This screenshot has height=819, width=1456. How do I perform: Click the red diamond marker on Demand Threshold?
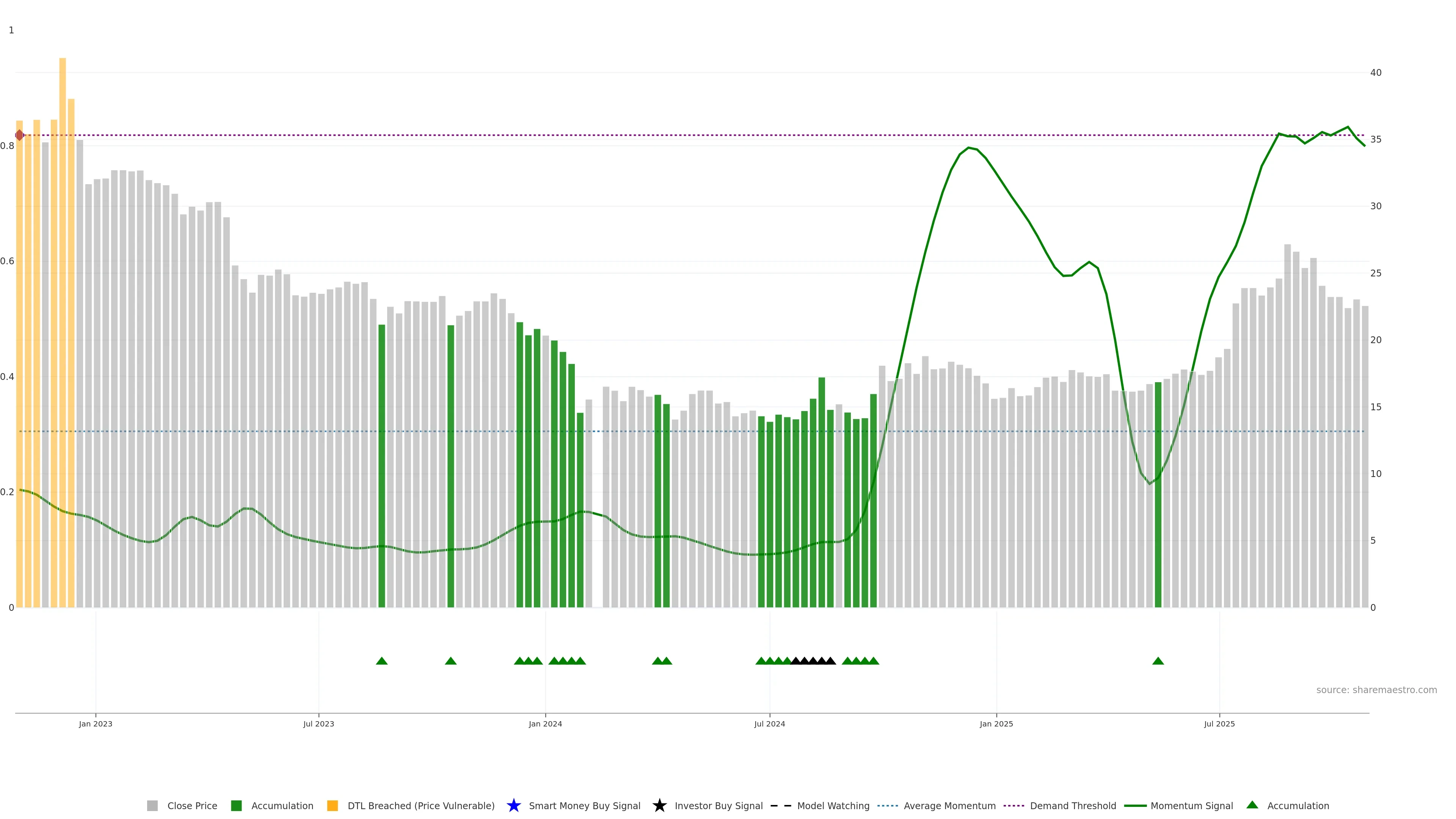20,135
